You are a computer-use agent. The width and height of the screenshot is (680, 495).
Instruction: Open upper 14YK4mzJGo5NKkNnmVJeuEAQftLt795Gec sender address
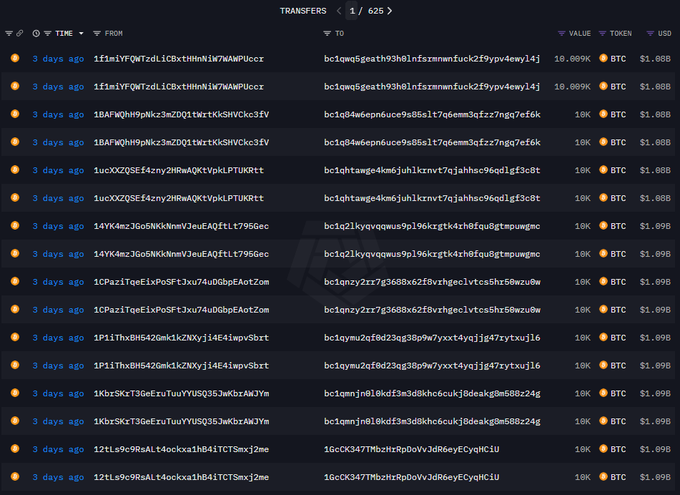click(x=181, y=226)
